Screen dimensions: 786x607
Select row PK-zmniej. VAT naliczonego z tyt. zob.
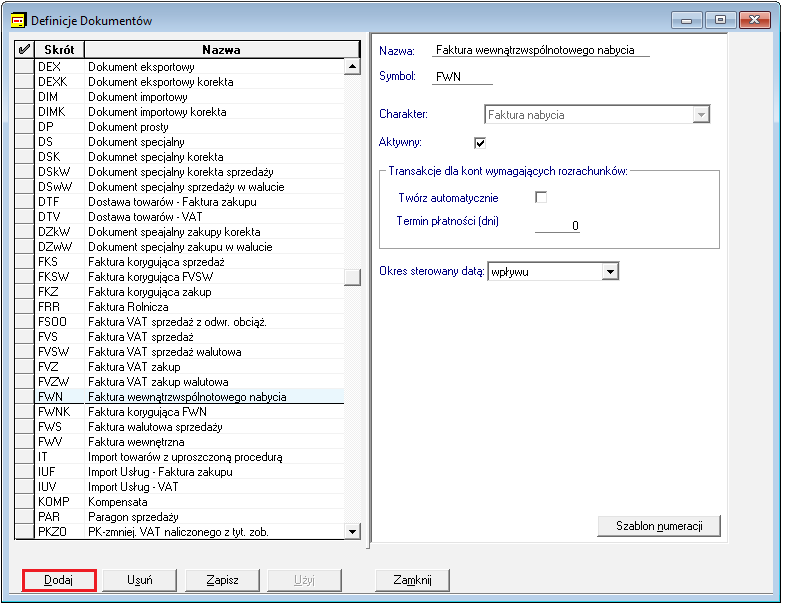click(x=189, y=532)
